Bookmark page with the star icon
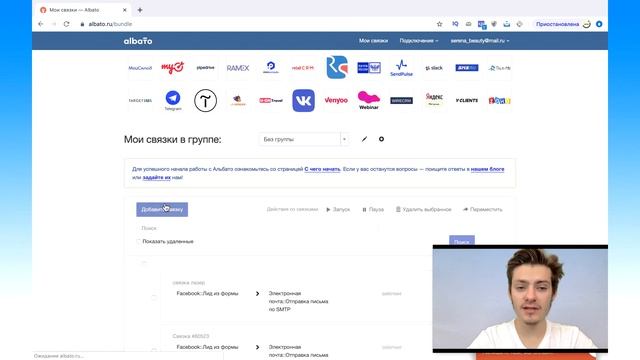The height and width of the screenshot is (360, 640). [x=440, y=24]
